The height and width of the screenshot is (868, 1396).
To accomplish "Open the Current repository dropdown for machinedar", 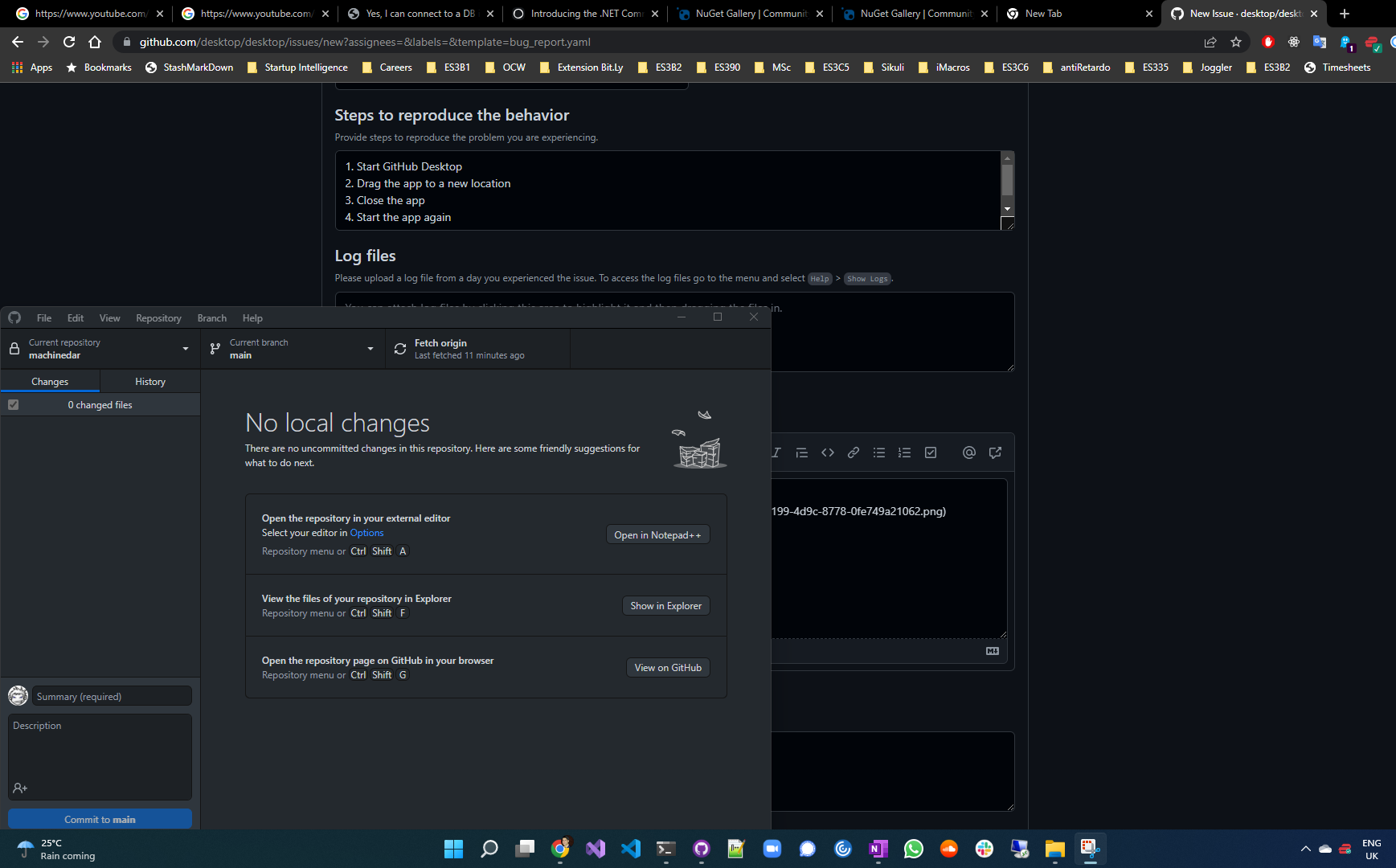I will point(100,348).
